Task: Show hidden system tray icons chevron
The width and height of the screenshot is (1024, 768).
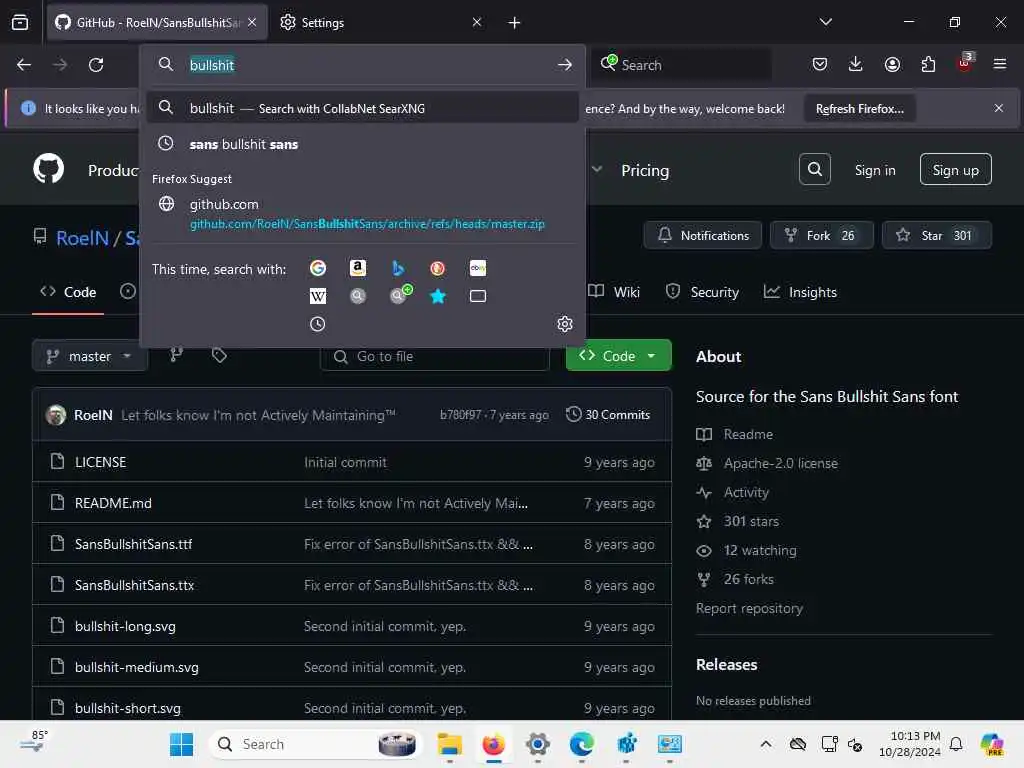Action: coord(766,744)
